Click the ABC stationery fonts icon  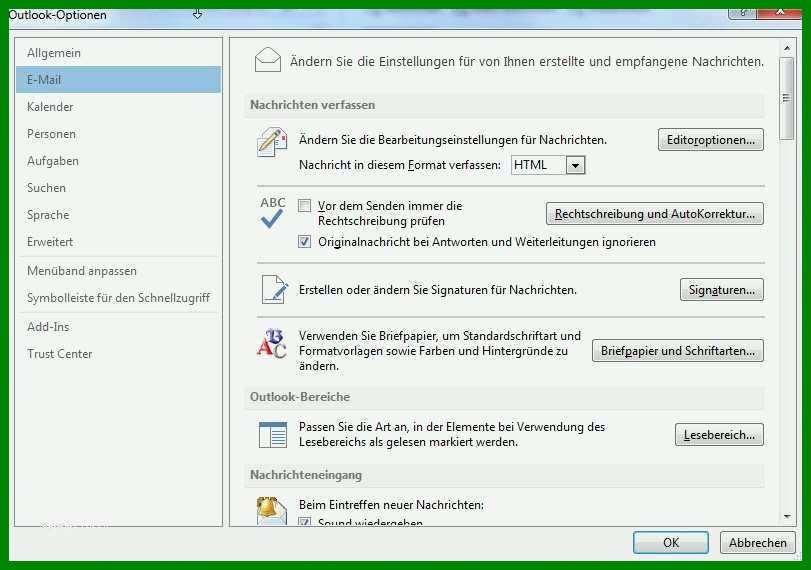272,344
